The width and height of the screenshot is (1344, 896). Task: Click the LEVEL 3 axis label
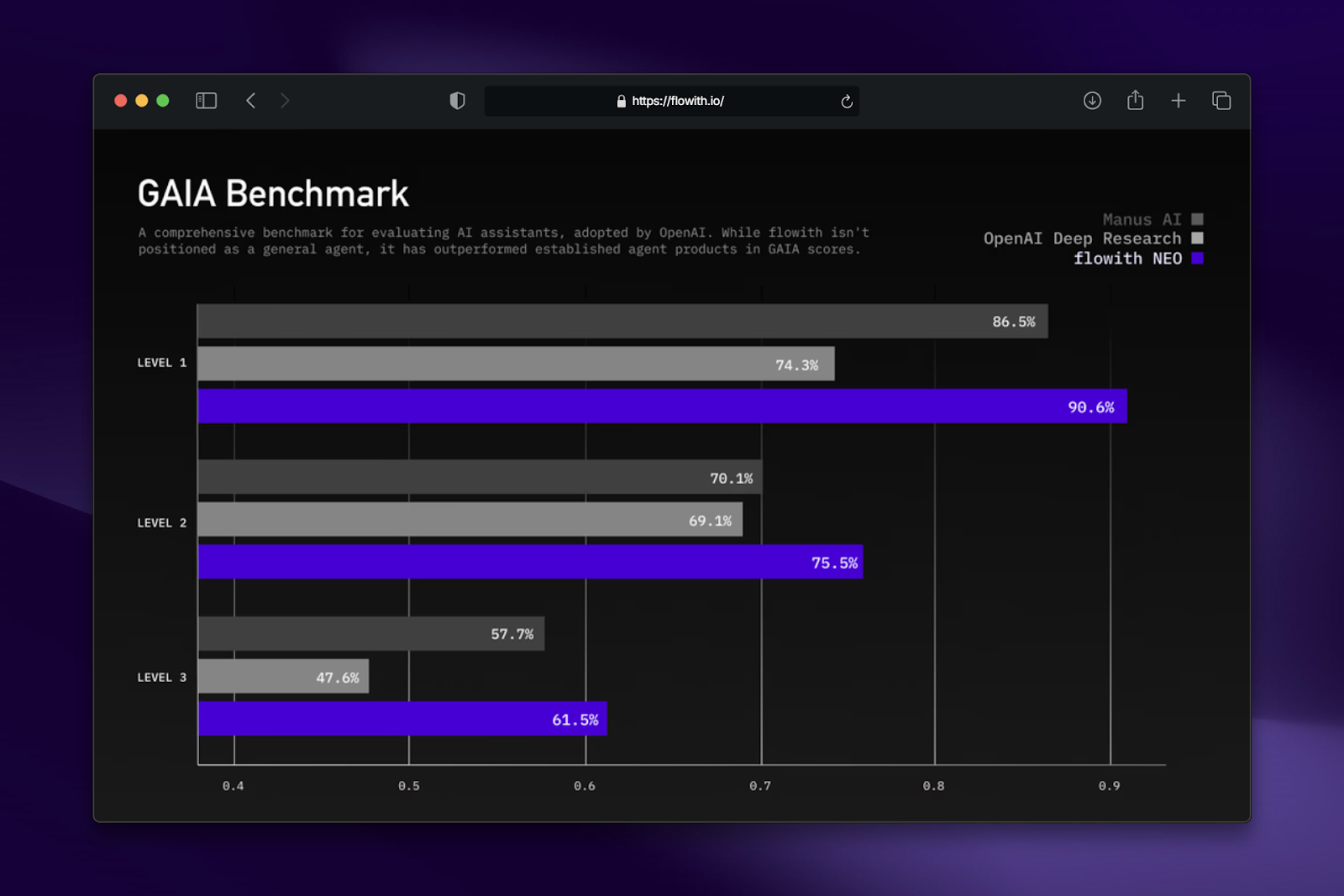coord(162,678)
